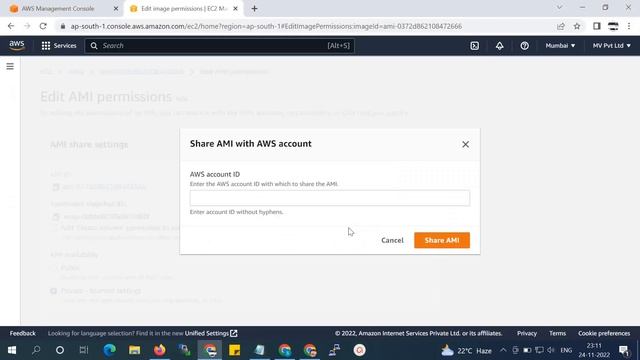Click the ENG language indicator

click(x=566, y=350)
